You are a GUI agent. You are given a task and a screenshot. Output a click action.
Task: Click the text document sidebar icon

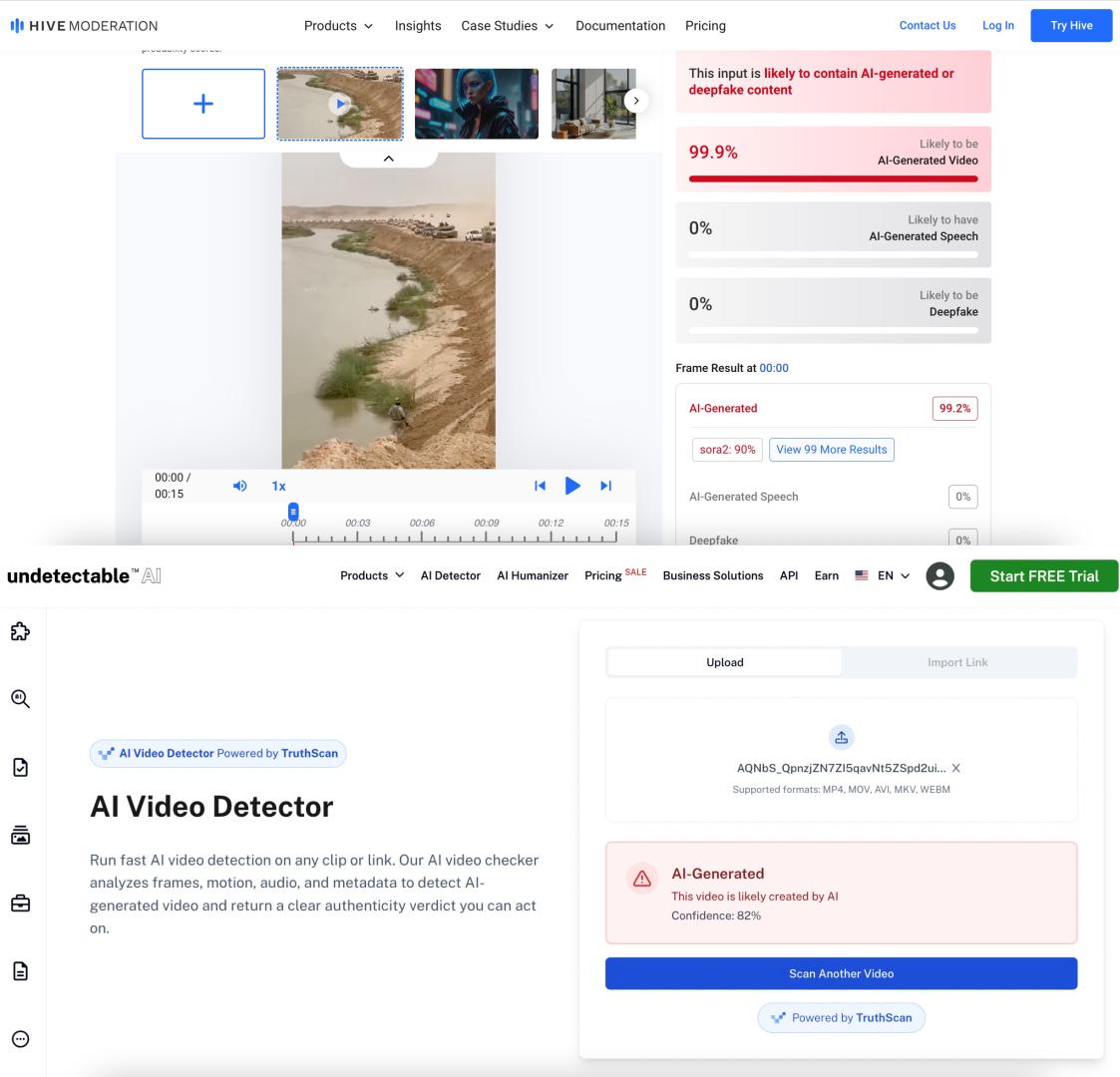click(20, 971)
